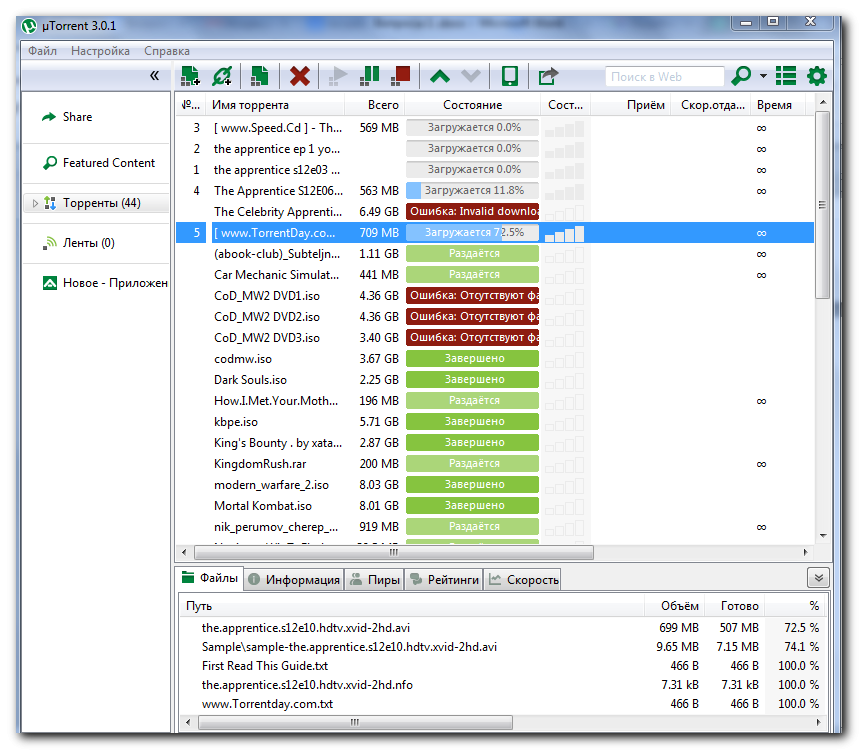
Task: Click the Remote device icon
Action: pyautogui.click(x=510, y=76)
